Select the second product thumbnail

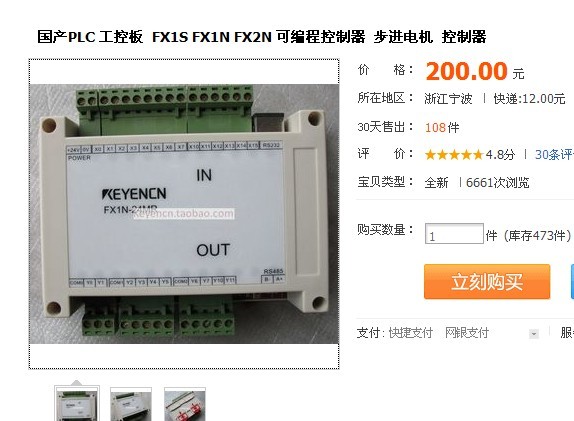(x=131, y=404)
